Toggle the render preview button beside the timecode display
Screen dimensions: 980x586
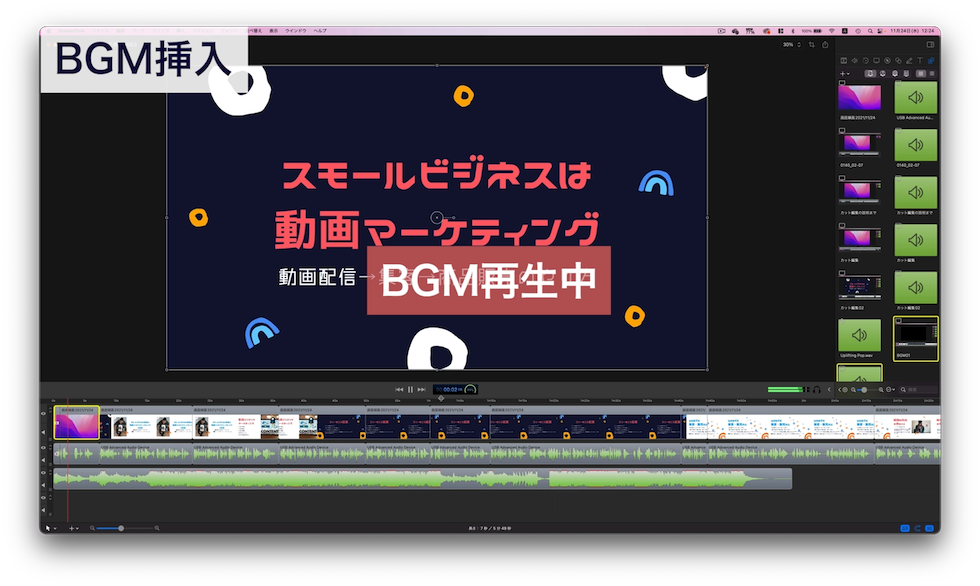470,390
